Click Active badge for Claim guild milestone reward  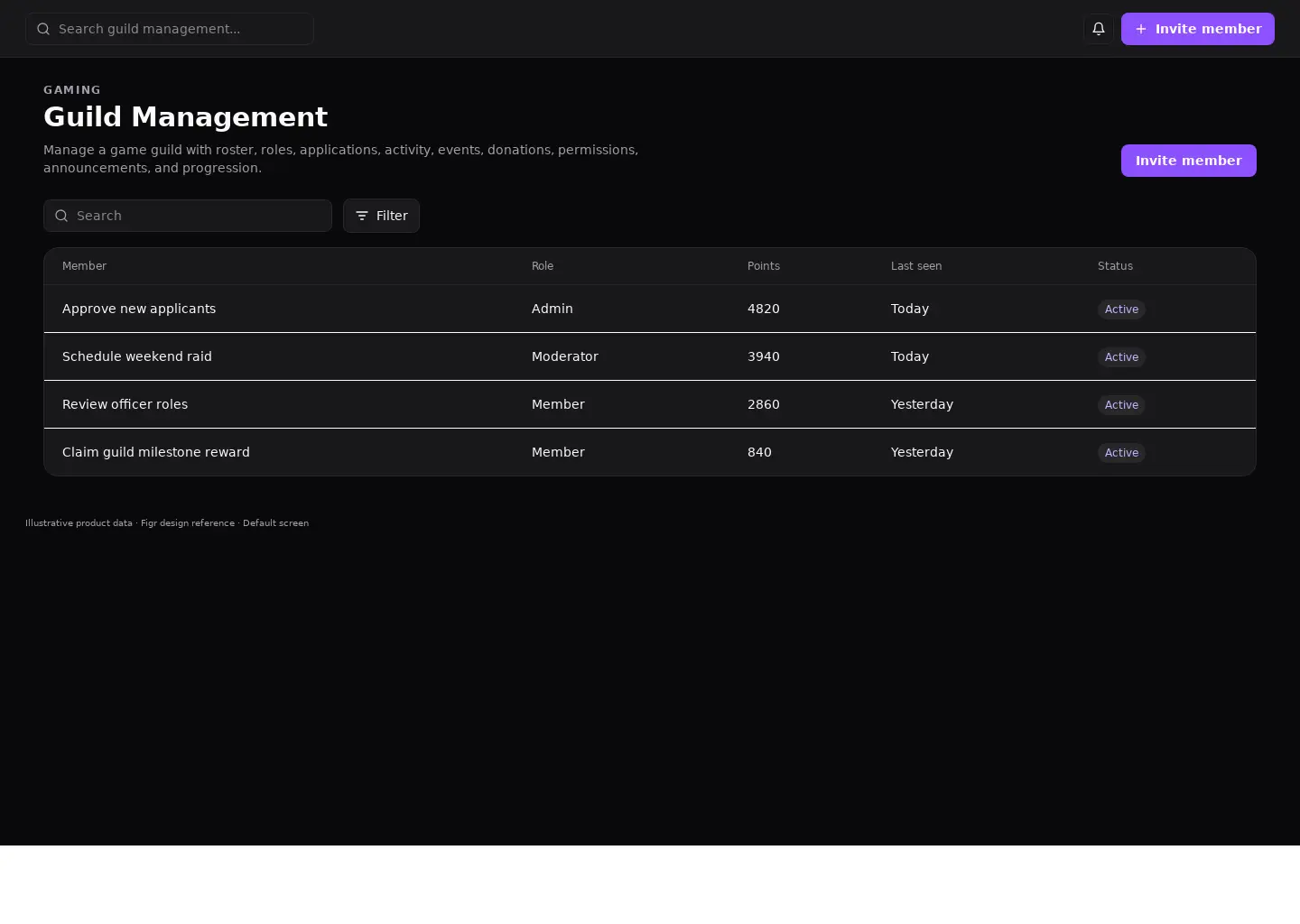[x=1121, y=453]
